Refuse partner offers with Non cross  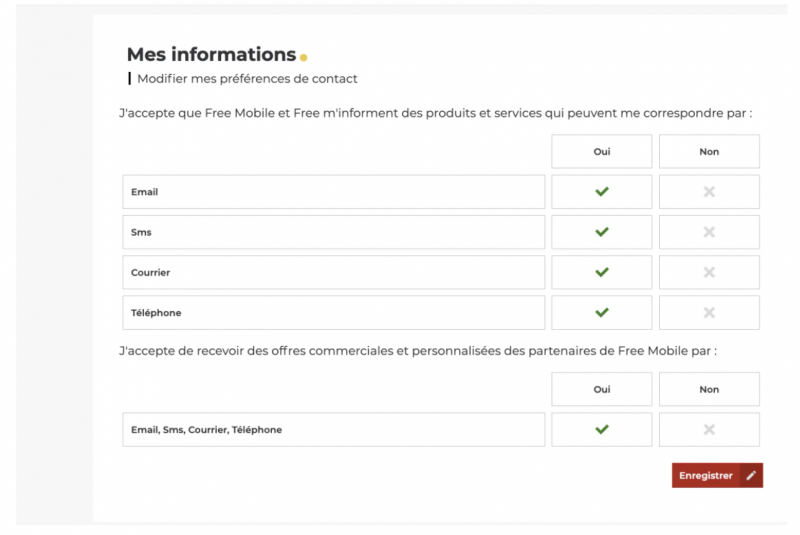[x=709, y=429]
